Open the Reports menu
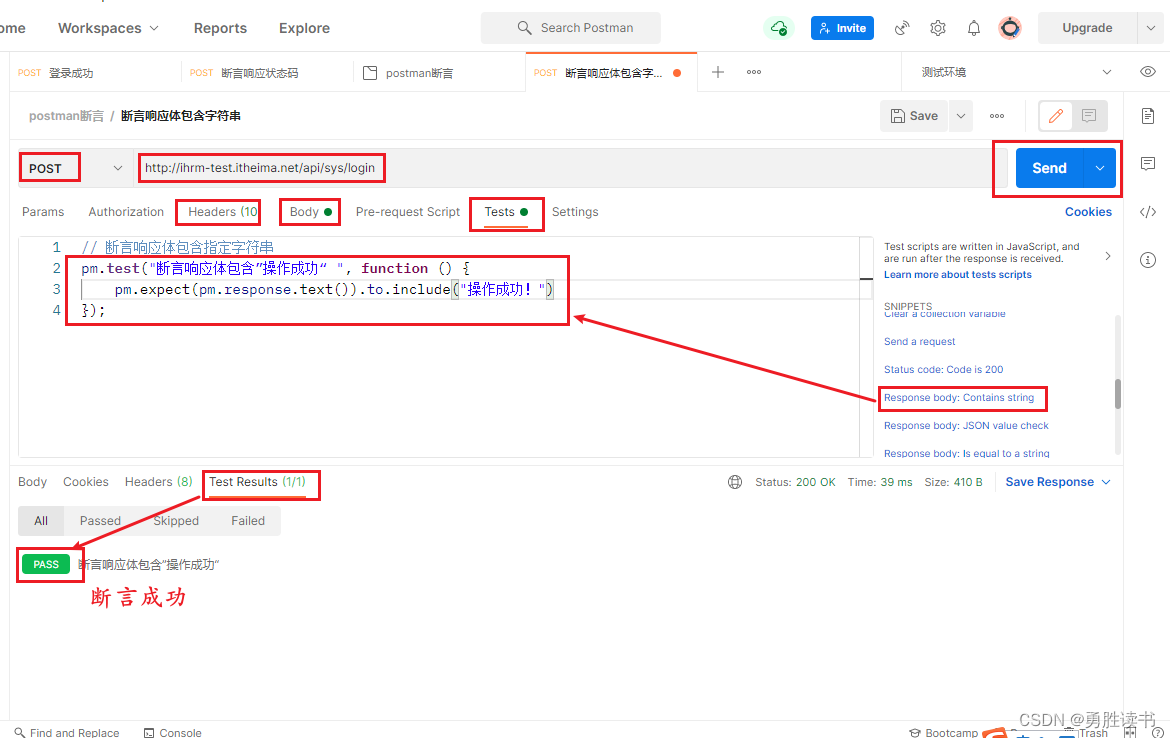1170x738 pixels. click(x=220, y=28)
